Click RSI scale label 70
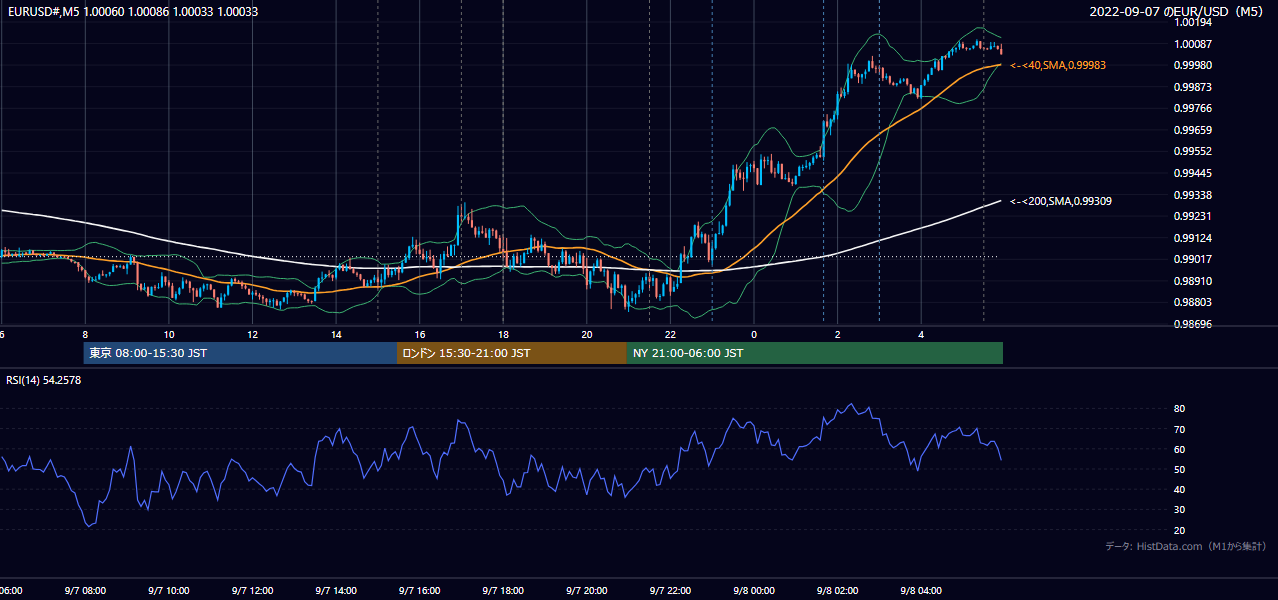 pyautogui.click(x=1179, y=429)
